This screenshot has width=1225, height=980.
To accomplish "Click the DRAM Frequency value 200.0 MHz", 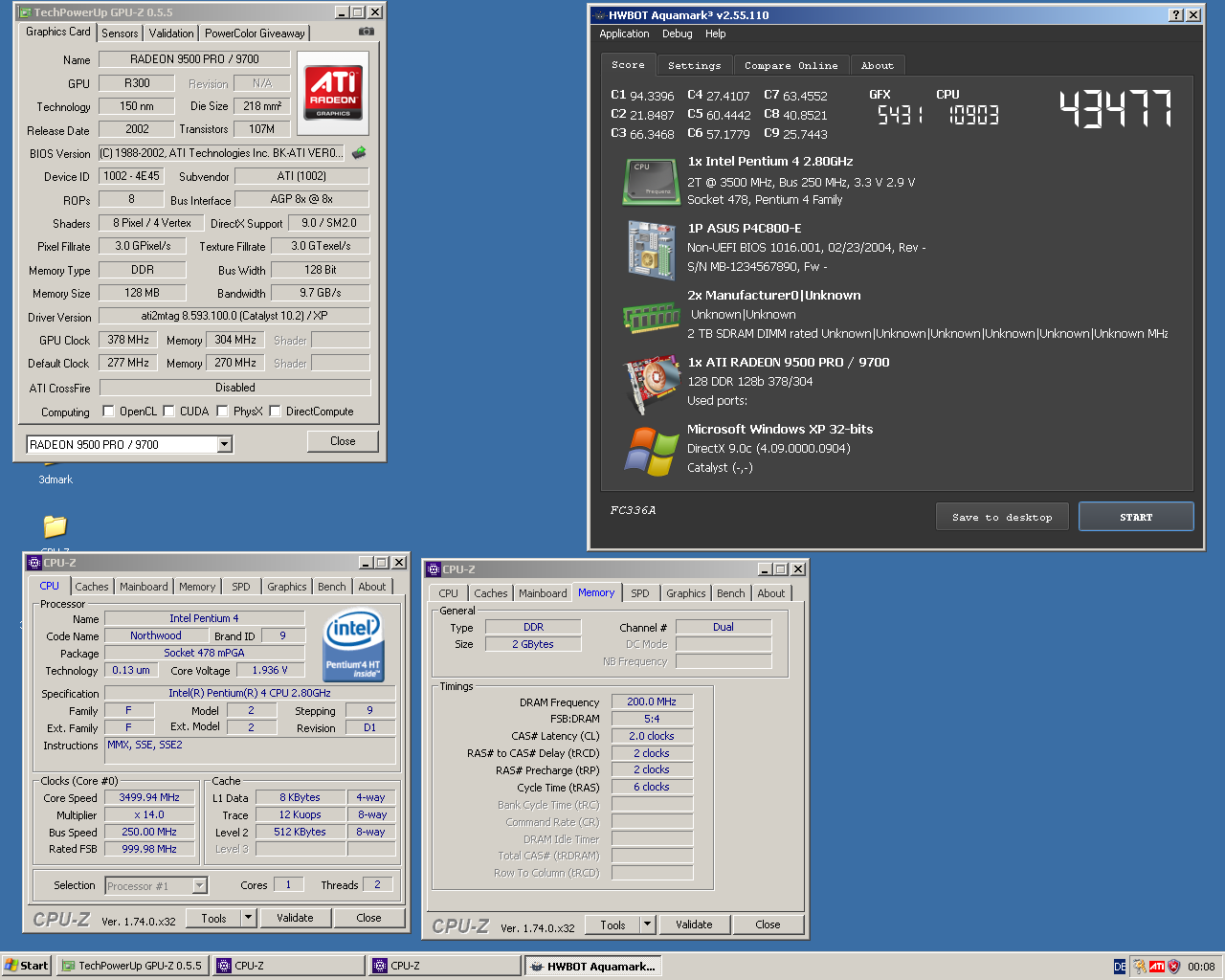I will coord(652,702).
